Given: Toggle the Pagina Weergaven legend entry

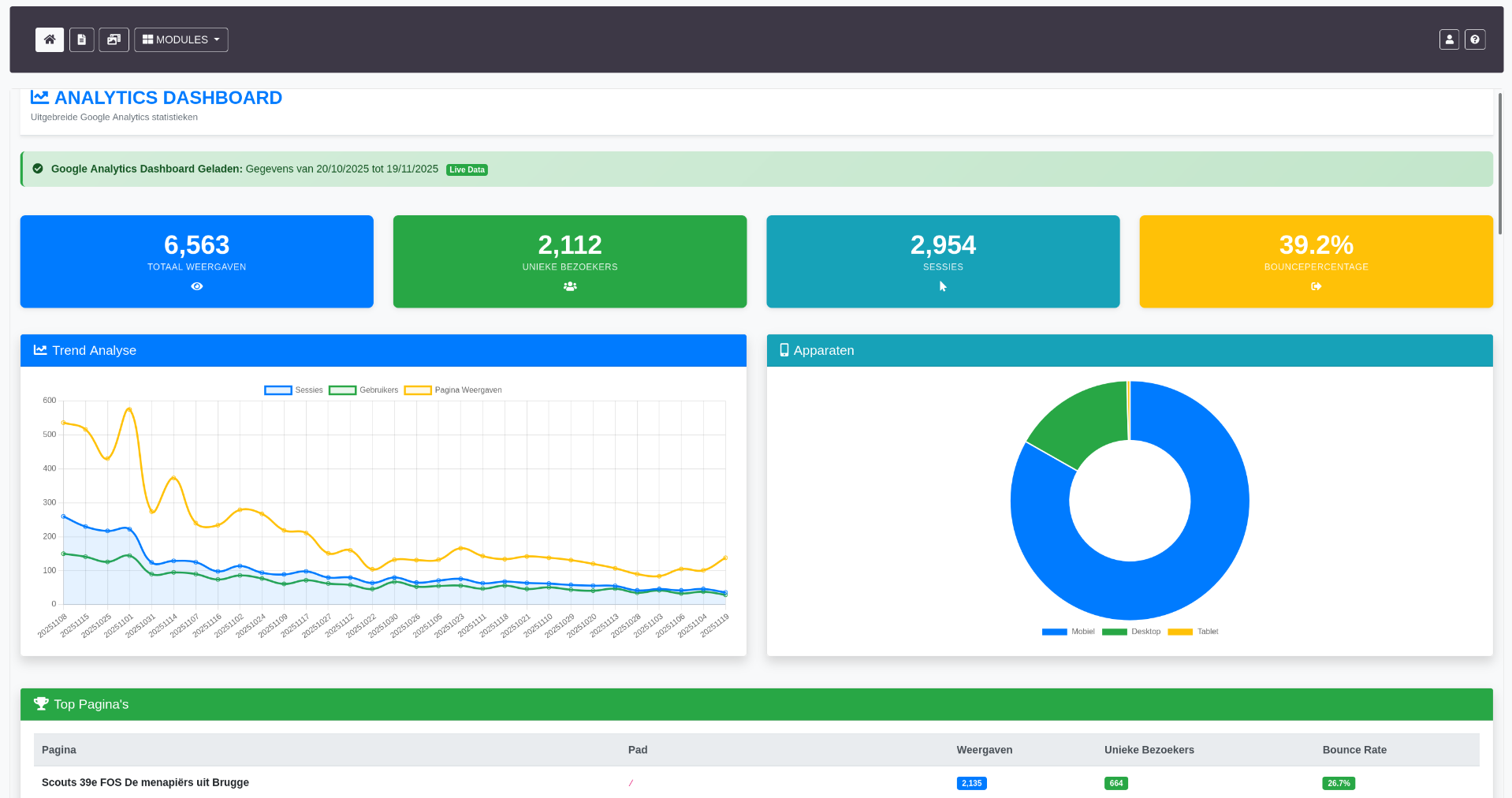Looking at the screenshot, I should 452,390.
